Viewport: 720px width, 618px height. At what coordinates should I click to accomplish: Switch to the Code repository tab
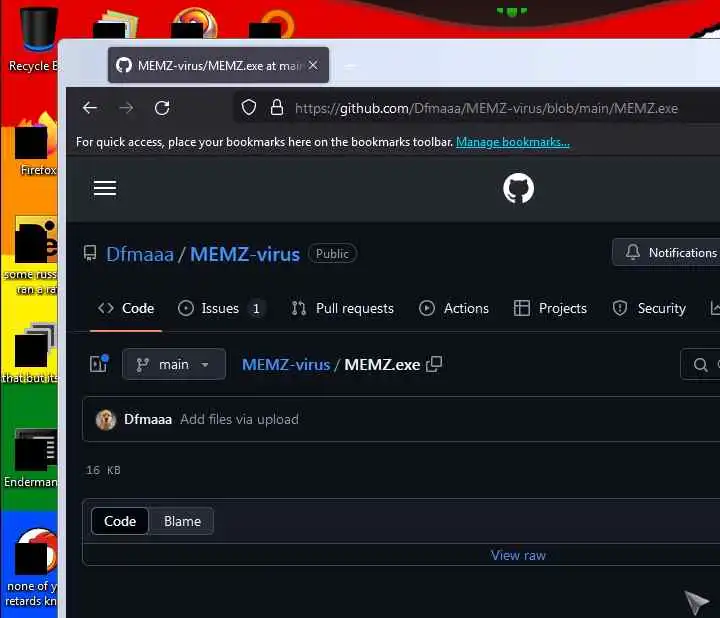coord(126,308)
